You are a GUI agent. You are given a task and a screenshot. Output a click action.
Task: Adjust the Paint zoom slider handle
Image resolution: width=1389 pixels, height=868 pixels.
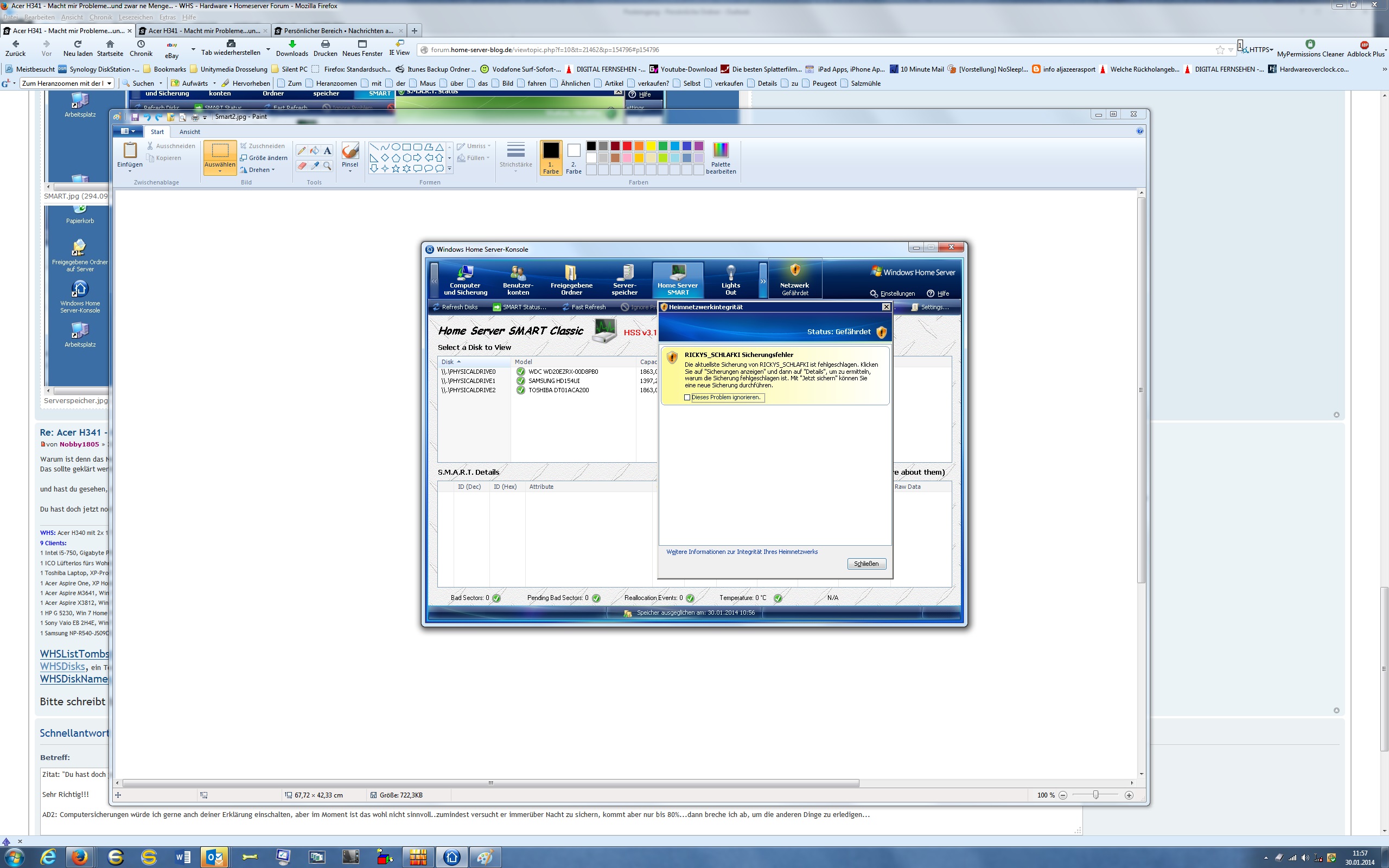pyautogui.click(x=1095, y=795)
